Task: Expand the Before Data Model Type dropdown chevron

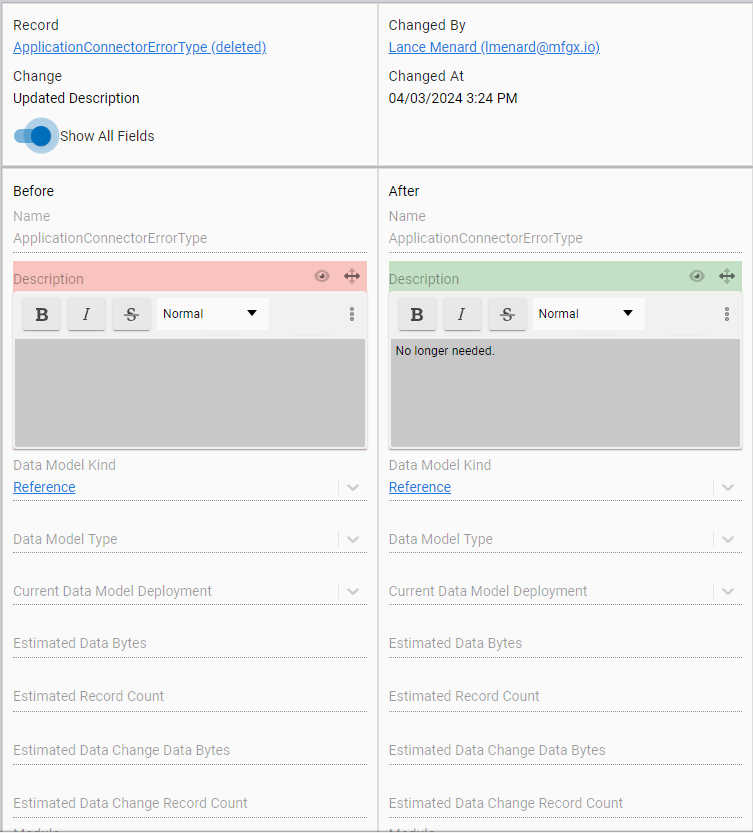Action: click(x=353, y=539)
